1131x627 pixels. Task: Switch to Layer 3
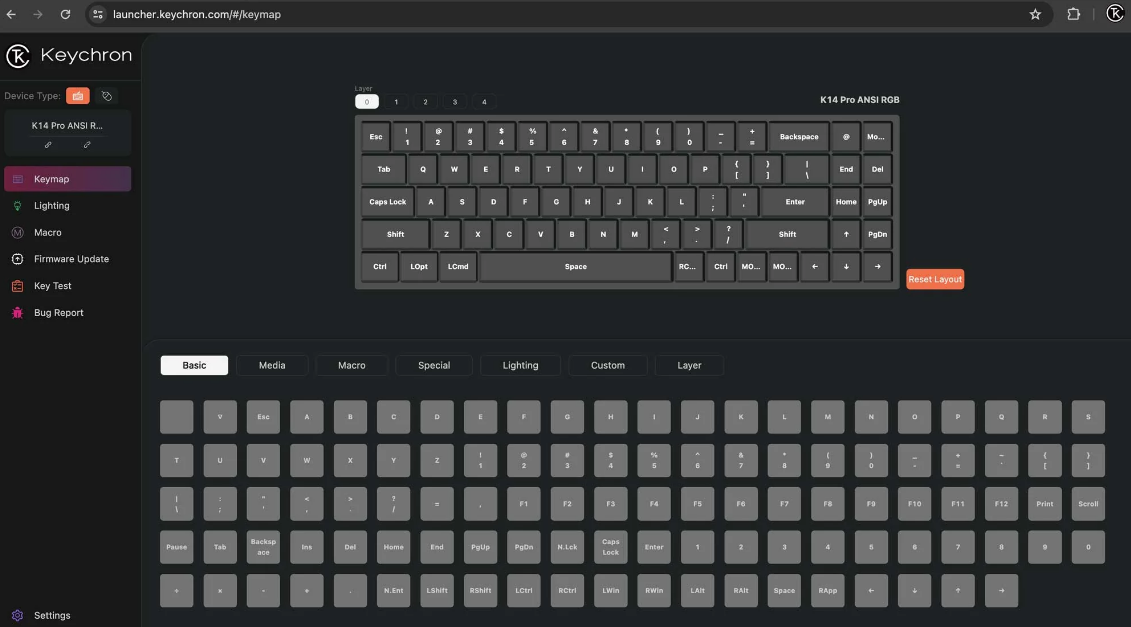click(454, 102)
